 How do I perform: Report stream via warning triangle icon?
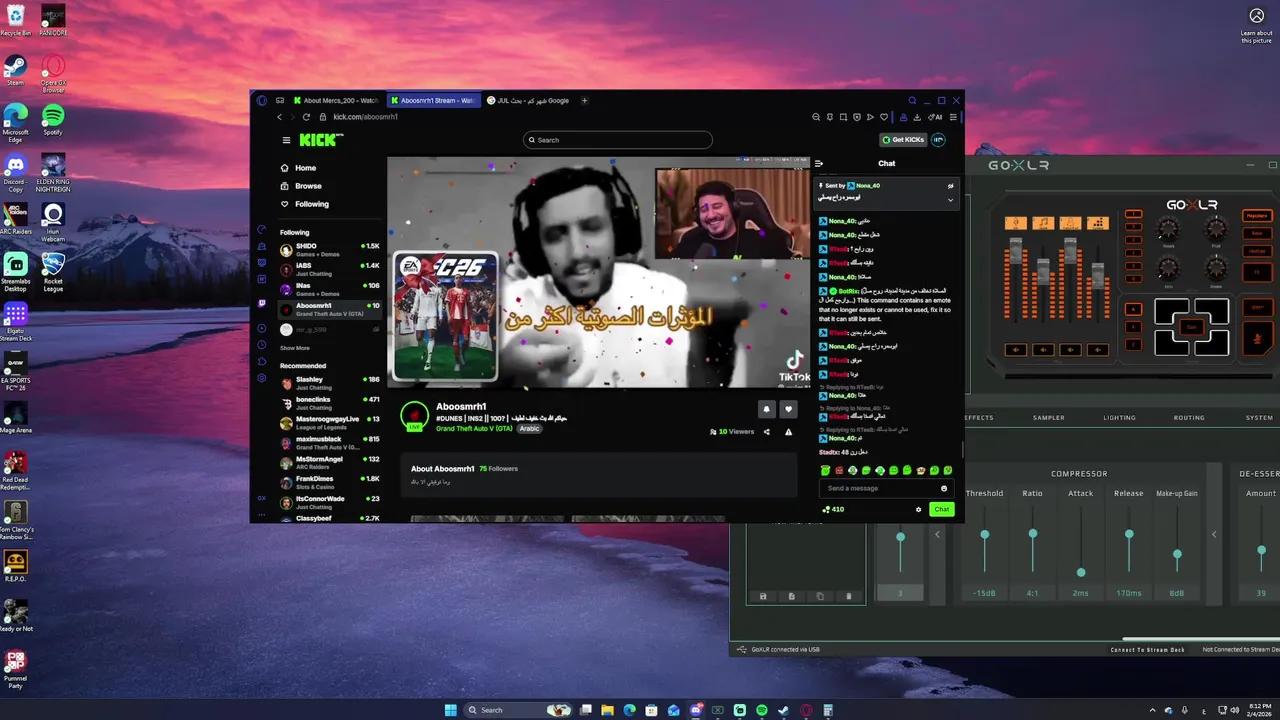[788, 432]
